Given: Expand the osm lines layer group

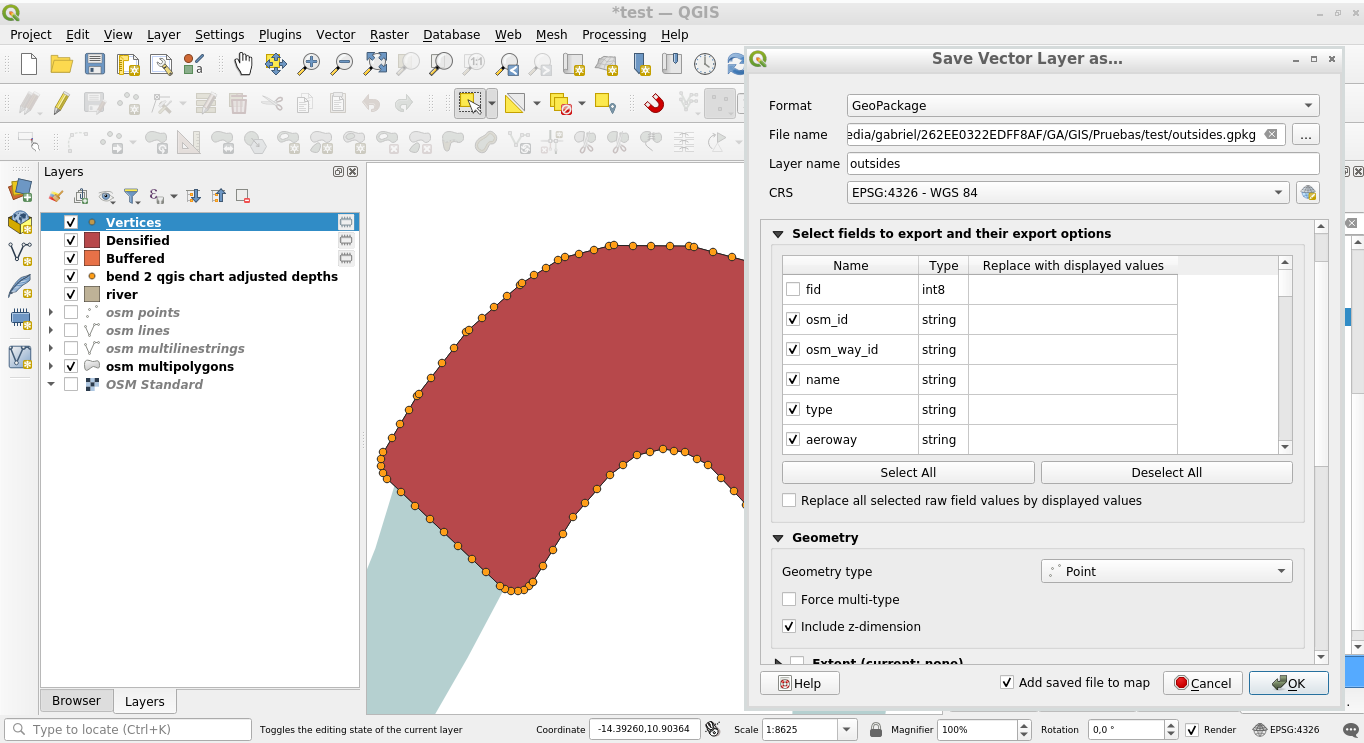Looking at the screenshot, I should click(51, 330).
